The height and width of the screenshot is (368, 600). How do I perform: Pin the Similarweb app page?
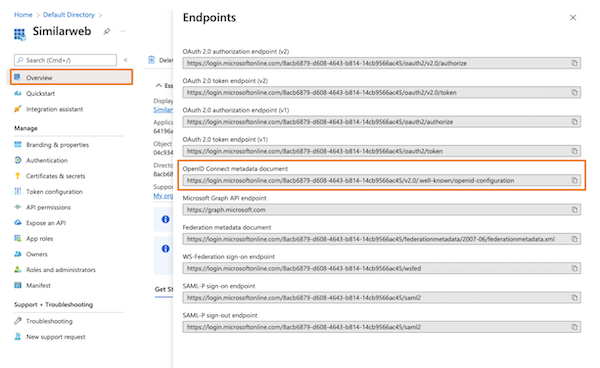(107, 31)
